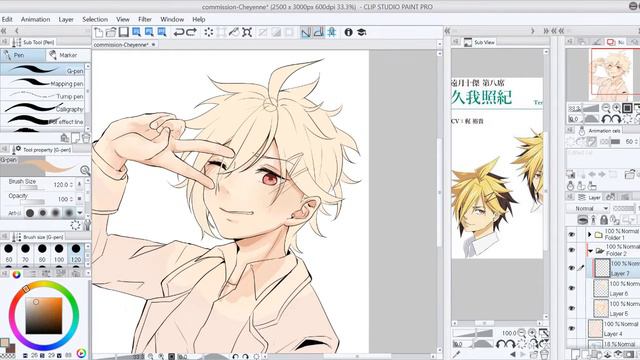Screen dimensions: 640x360
Task: Click the Brush Size 120.0 stepper arrows
Action: (x=71, y=185)
